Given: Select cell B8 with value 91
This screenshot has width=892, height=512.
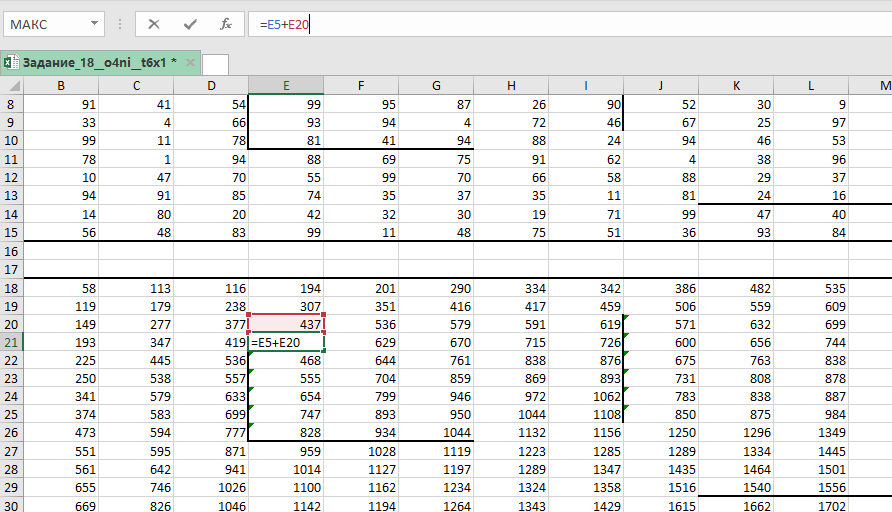Looking at the screenshot, I should click(x=61, y=104).
